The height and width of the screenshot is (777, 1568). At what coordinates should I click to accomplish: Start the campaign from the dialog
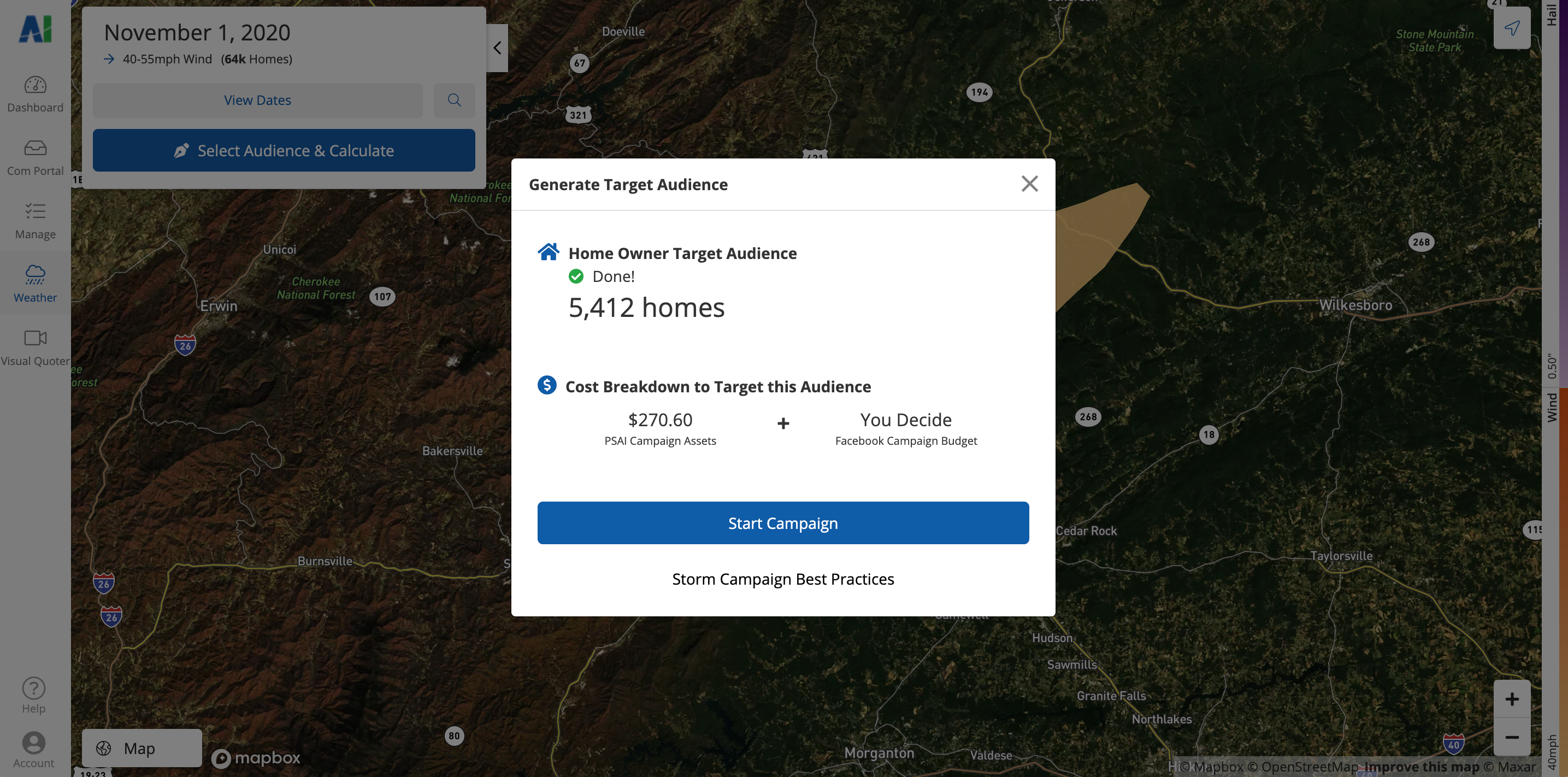pos(782,522)
